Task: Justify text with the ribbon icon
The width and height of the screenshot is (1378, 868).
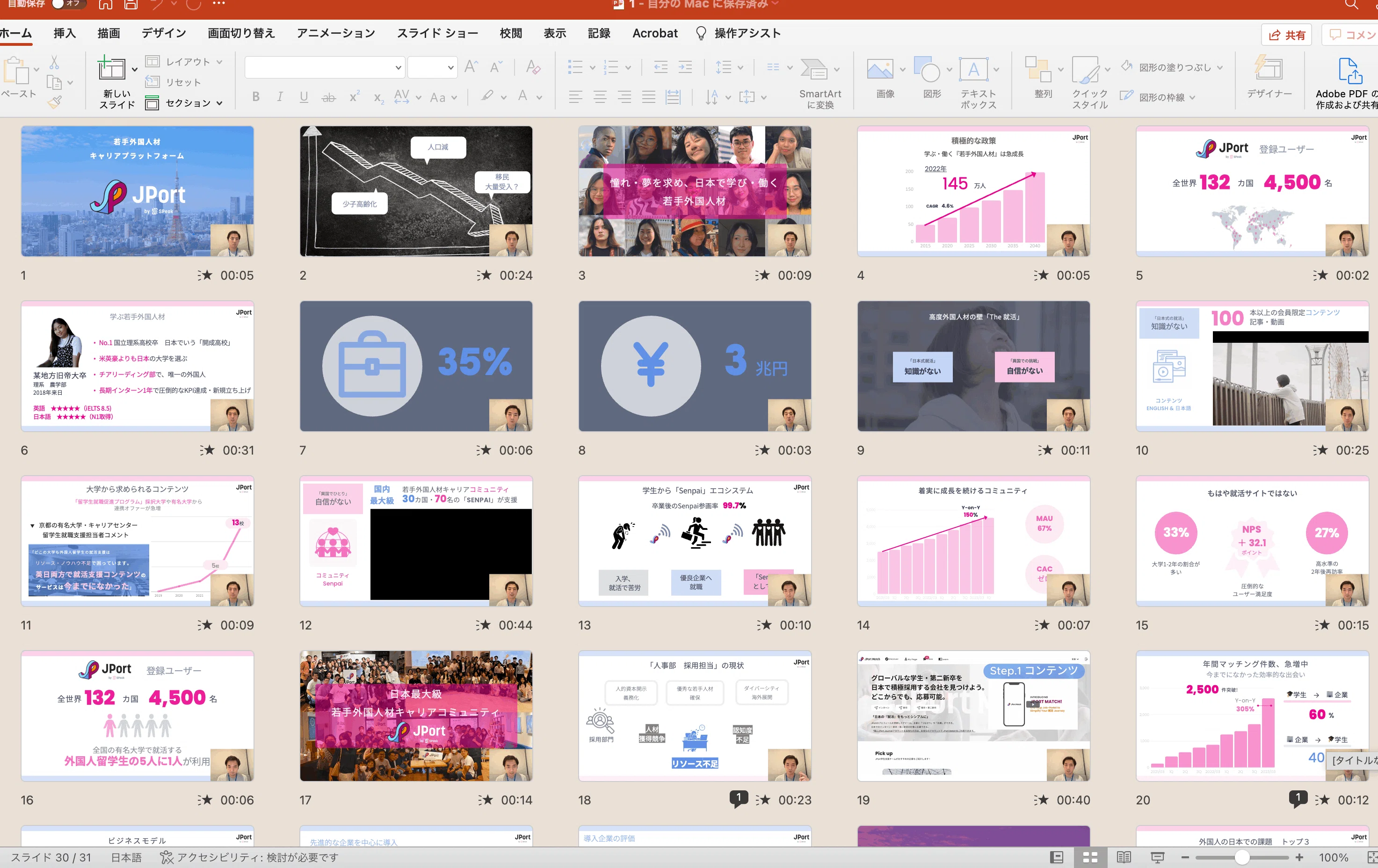Action: (x=648, y=97)
